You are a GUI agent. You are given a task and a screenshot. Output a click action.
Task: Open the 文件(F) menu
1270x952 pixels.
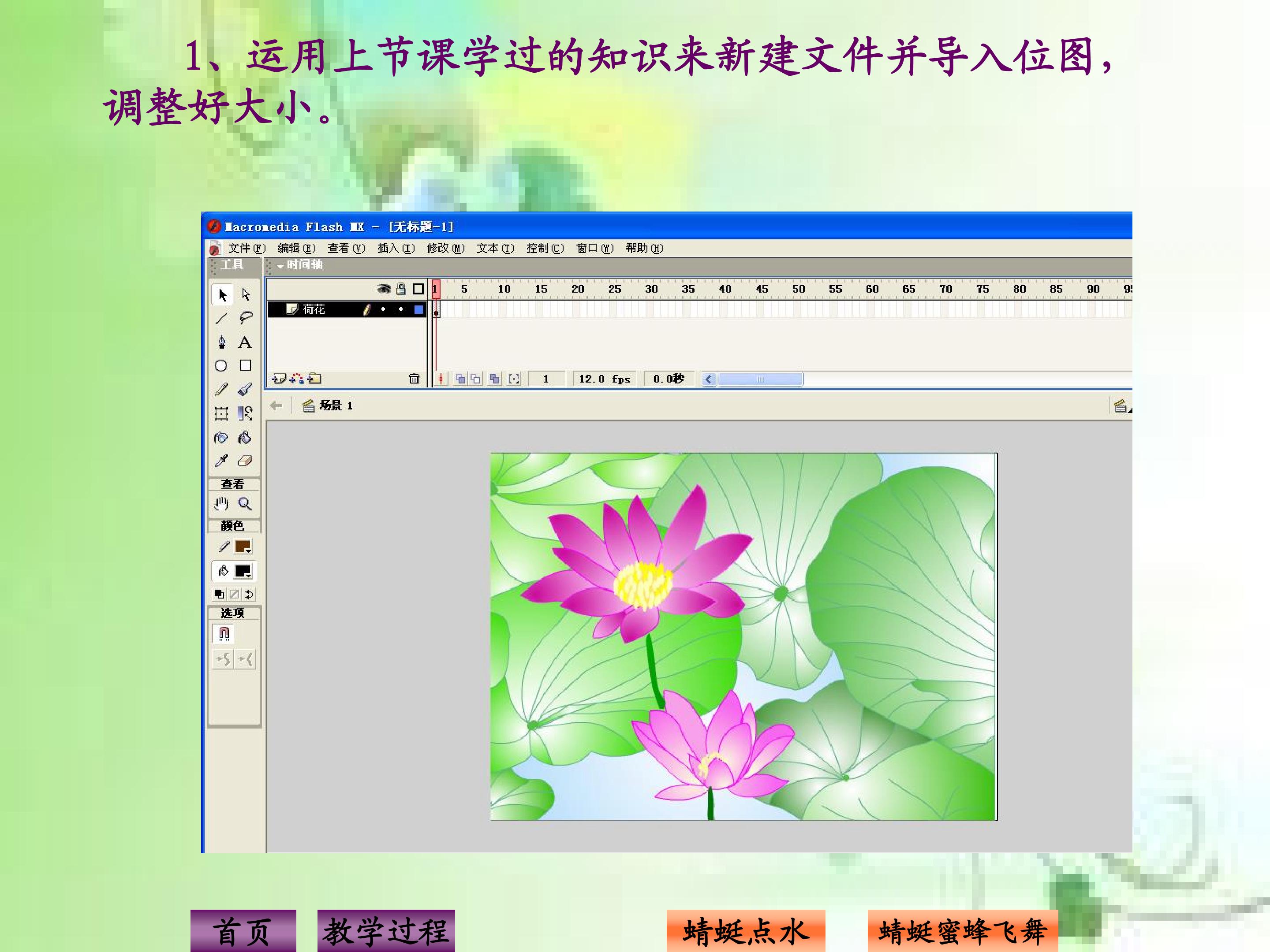click(x=247, y=248)
